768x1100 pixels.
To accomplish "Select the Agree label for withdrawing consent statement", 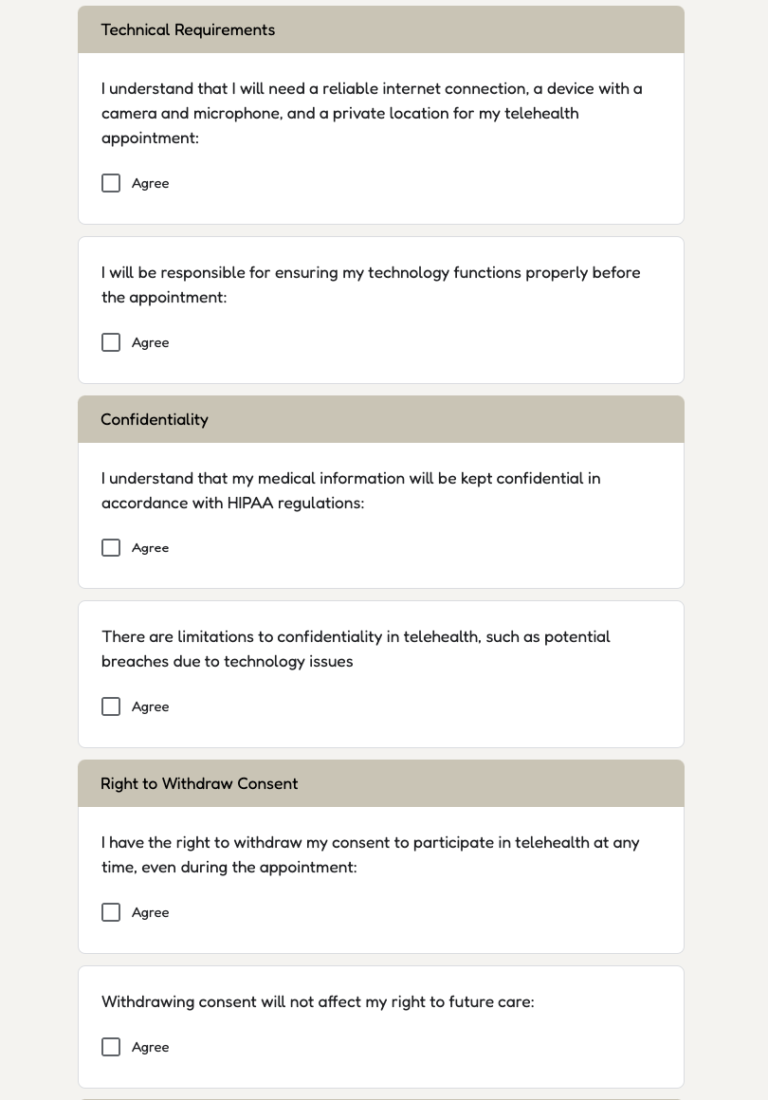I will pos(150,912).
